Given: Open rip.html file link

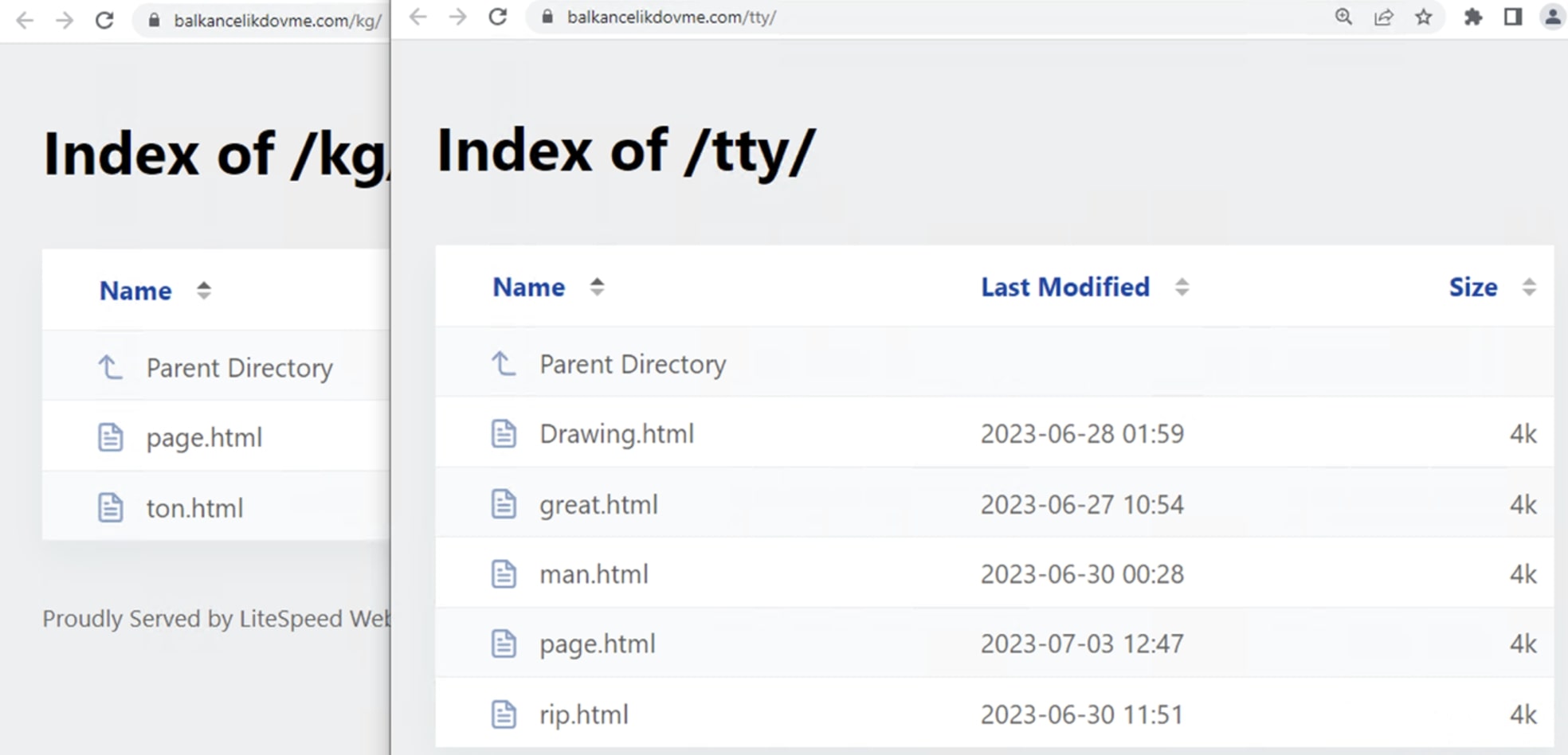Looking at the screenshot, I should 583,714.
